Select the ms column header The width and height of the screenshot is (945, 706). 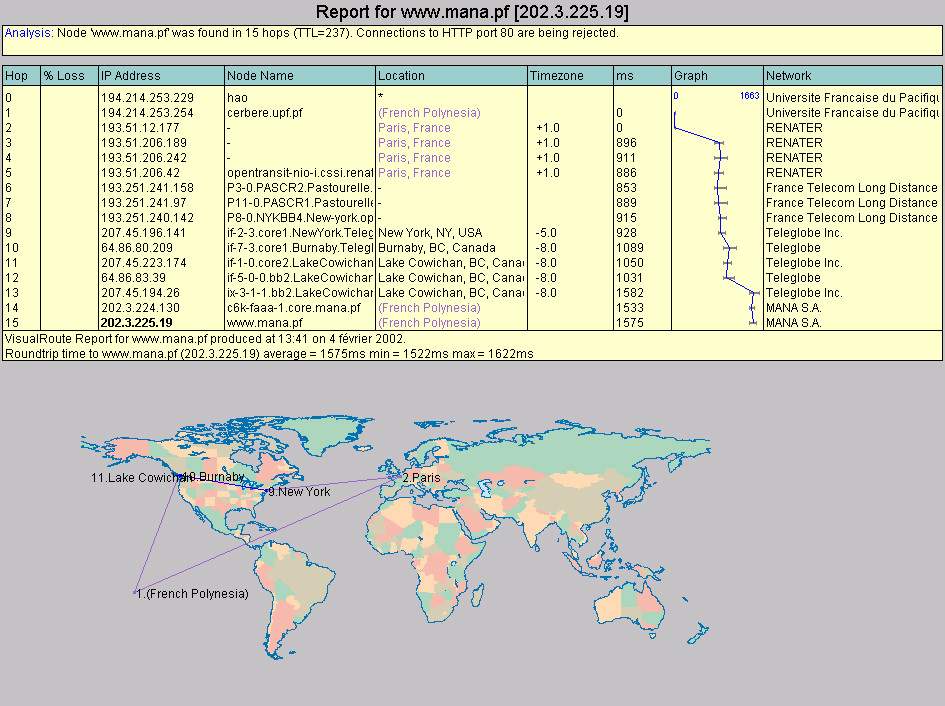click(625, 76)
